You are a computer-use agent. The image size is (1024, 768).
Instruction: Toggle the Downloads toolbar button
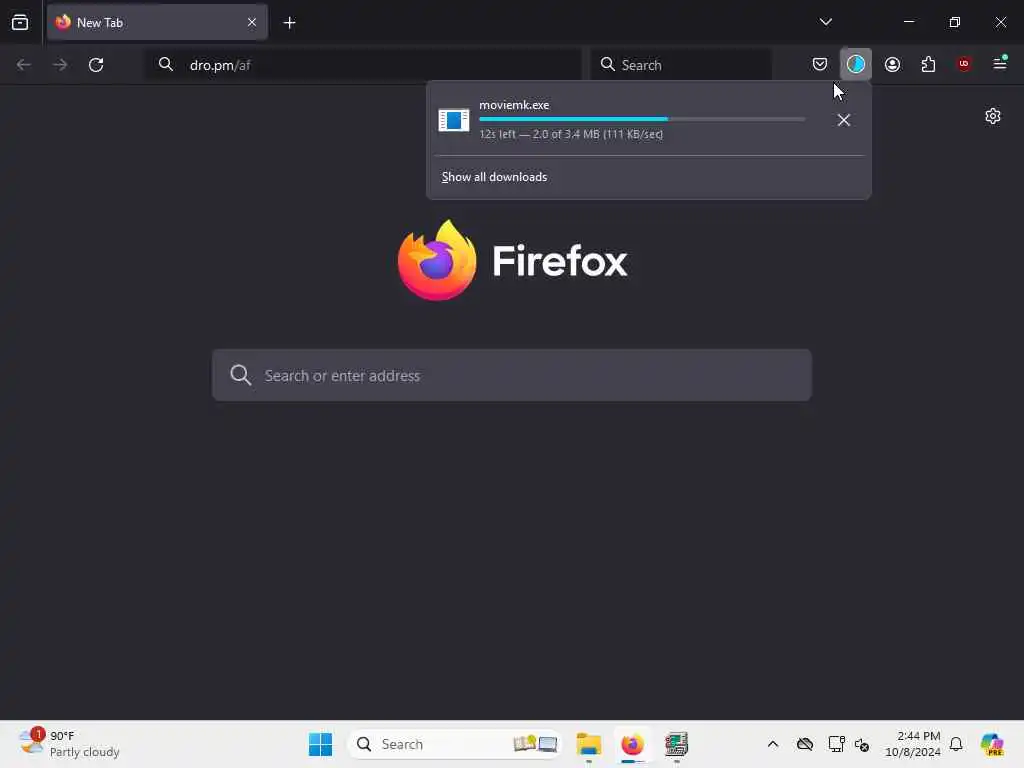click(x=856, y=64)
